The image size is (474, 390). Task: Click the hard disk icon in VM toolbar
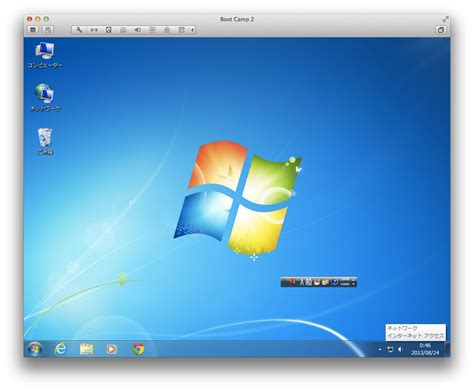pyautogui.click(x=109, y=30)
